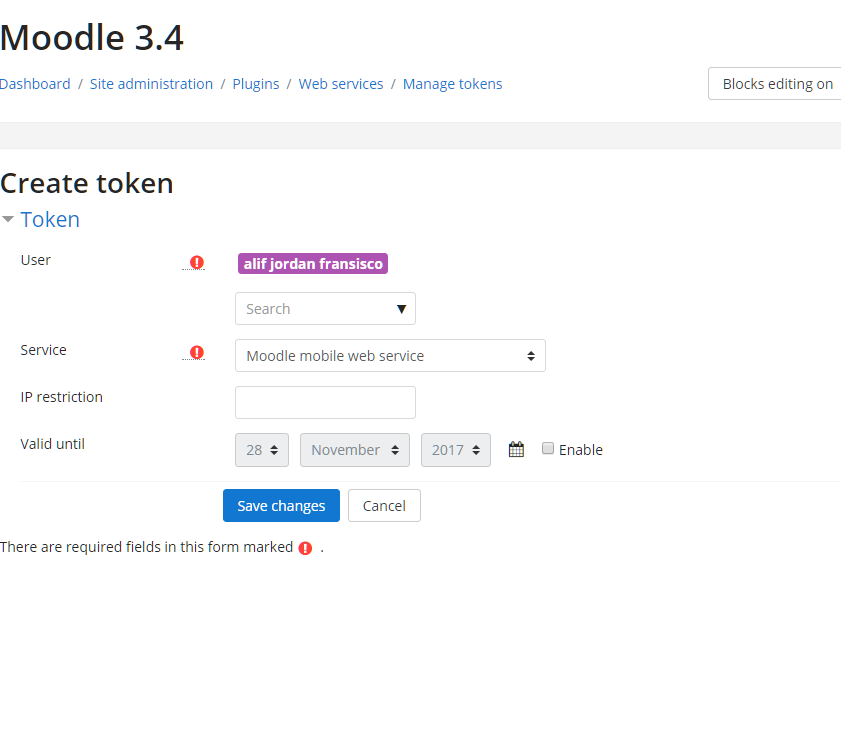This screenshot has width=841, height=739.
Task: Click the required-field icon in the footer note
Action: point(305,548)
